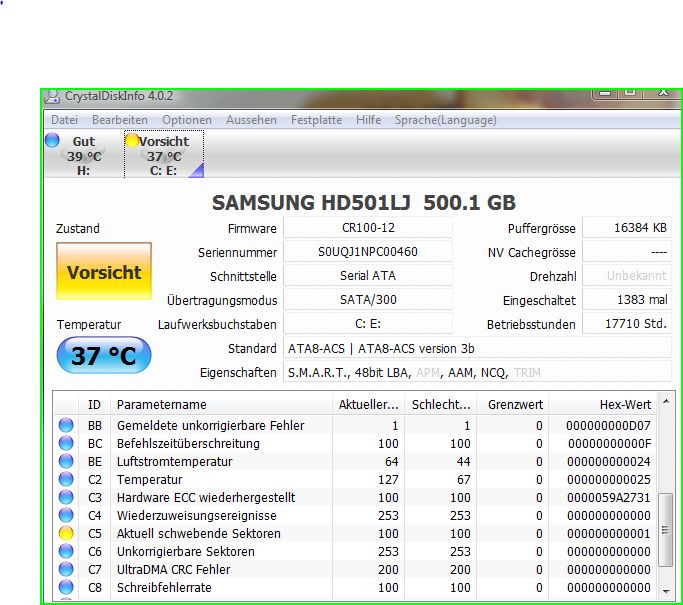The width and height of the screenshot is (683, 605).
Task: Click the Grenzwert column header
Action: tap(513, 404)
